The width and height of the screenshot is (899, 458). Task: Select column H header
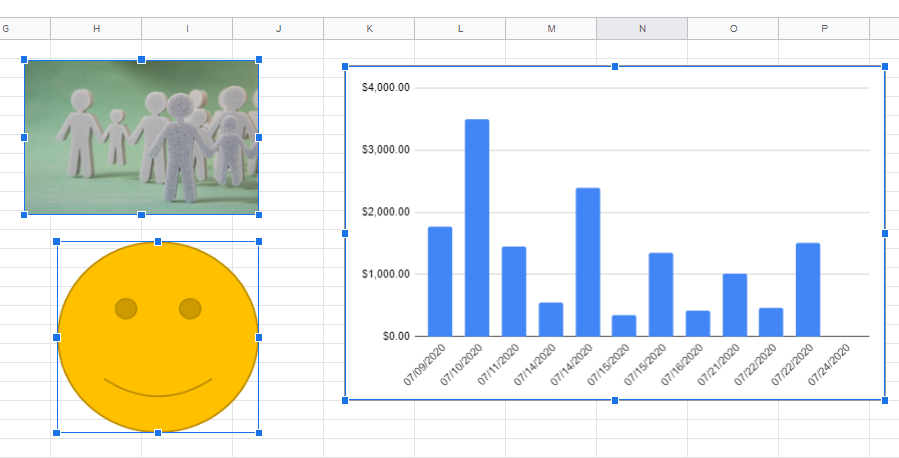96,28
